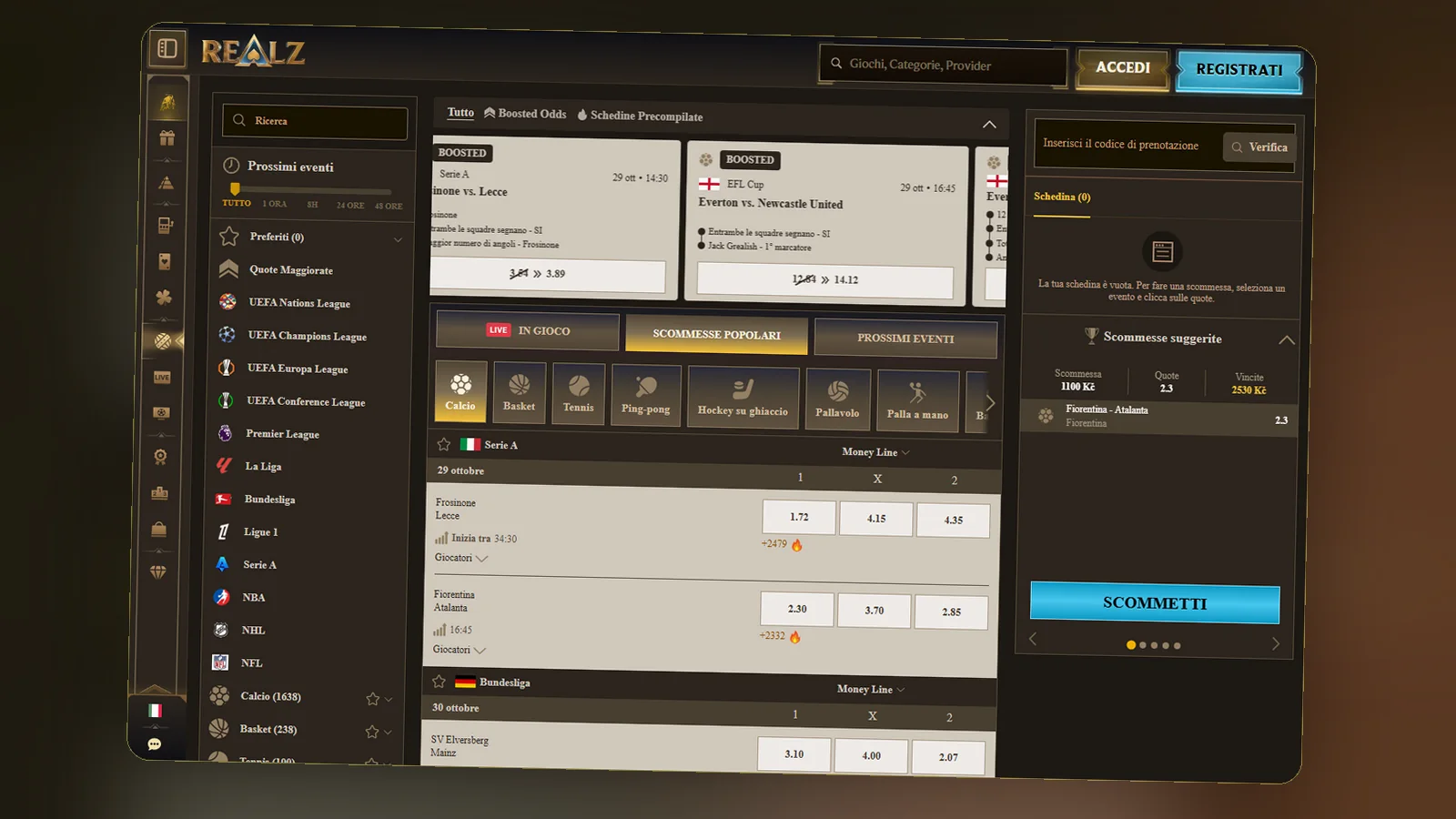Click the REALZ logo
Viewport: 1456px width, 819px height.
(252, 52)
